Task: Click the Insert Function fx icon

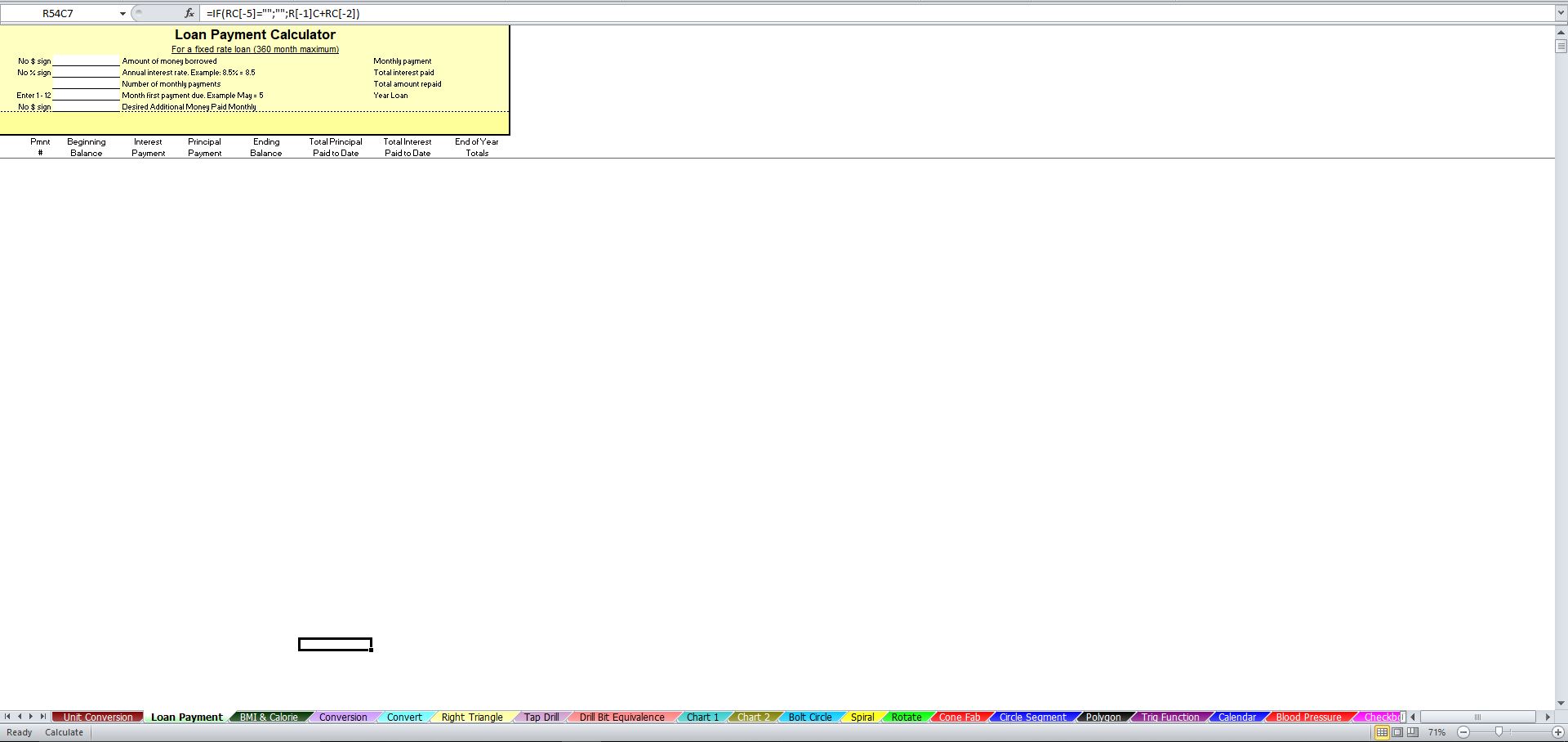Action: pyautogui.click(x=189, y=13)
